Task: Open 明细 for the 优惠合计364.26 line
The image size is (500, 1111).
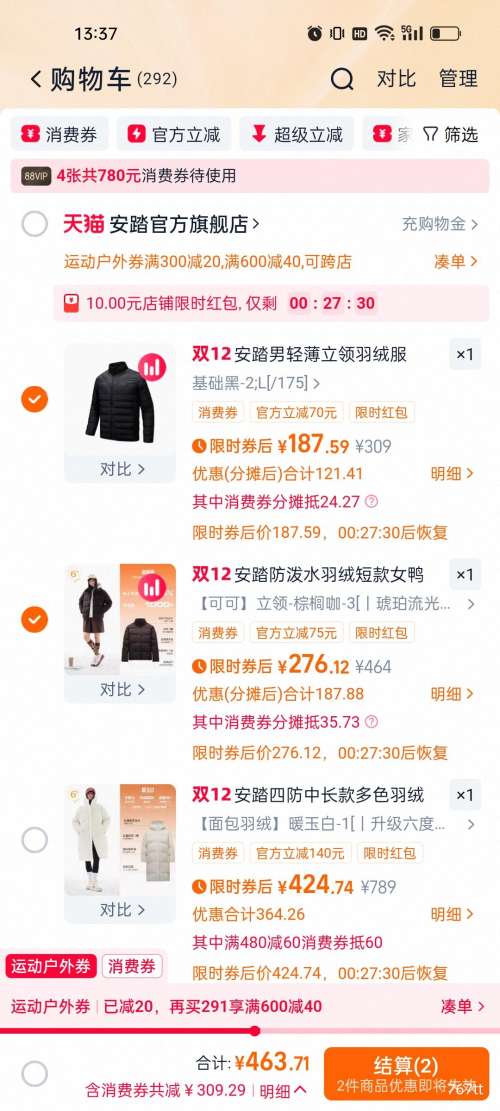Action: pos(453,914)
